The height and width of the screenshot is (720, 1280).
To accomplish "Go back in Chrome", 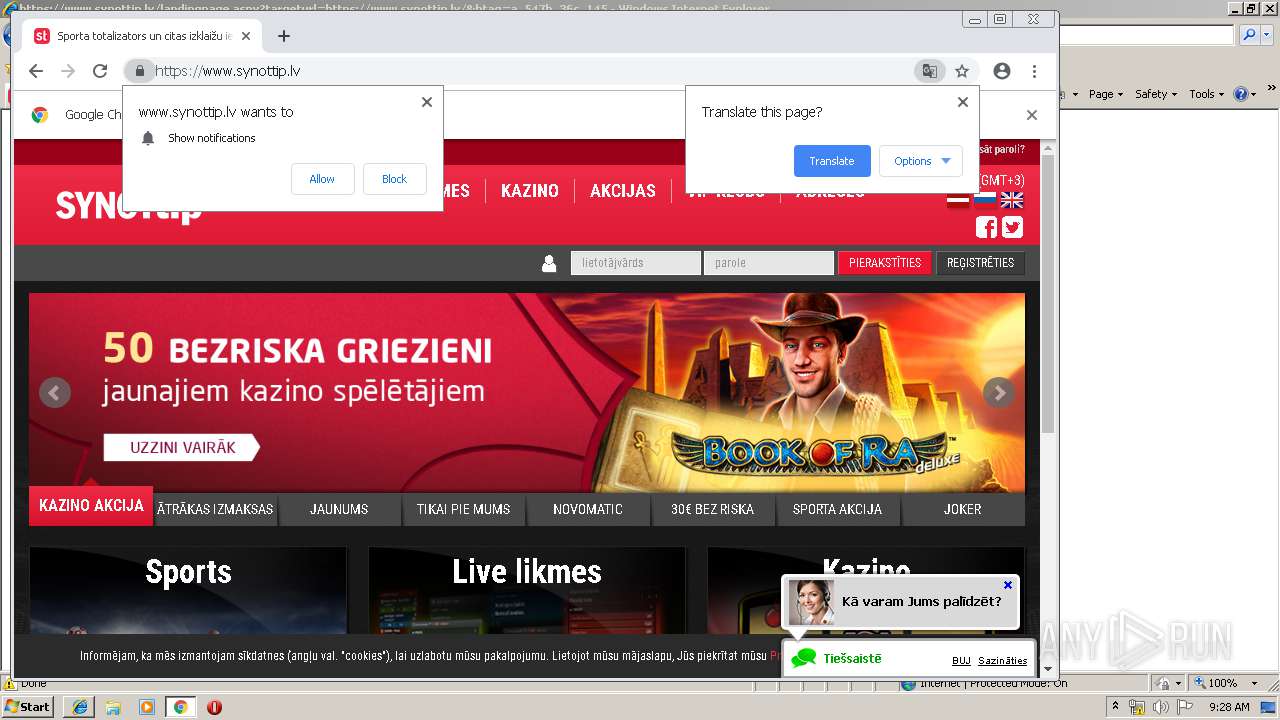I will click(x=36, y=71).
